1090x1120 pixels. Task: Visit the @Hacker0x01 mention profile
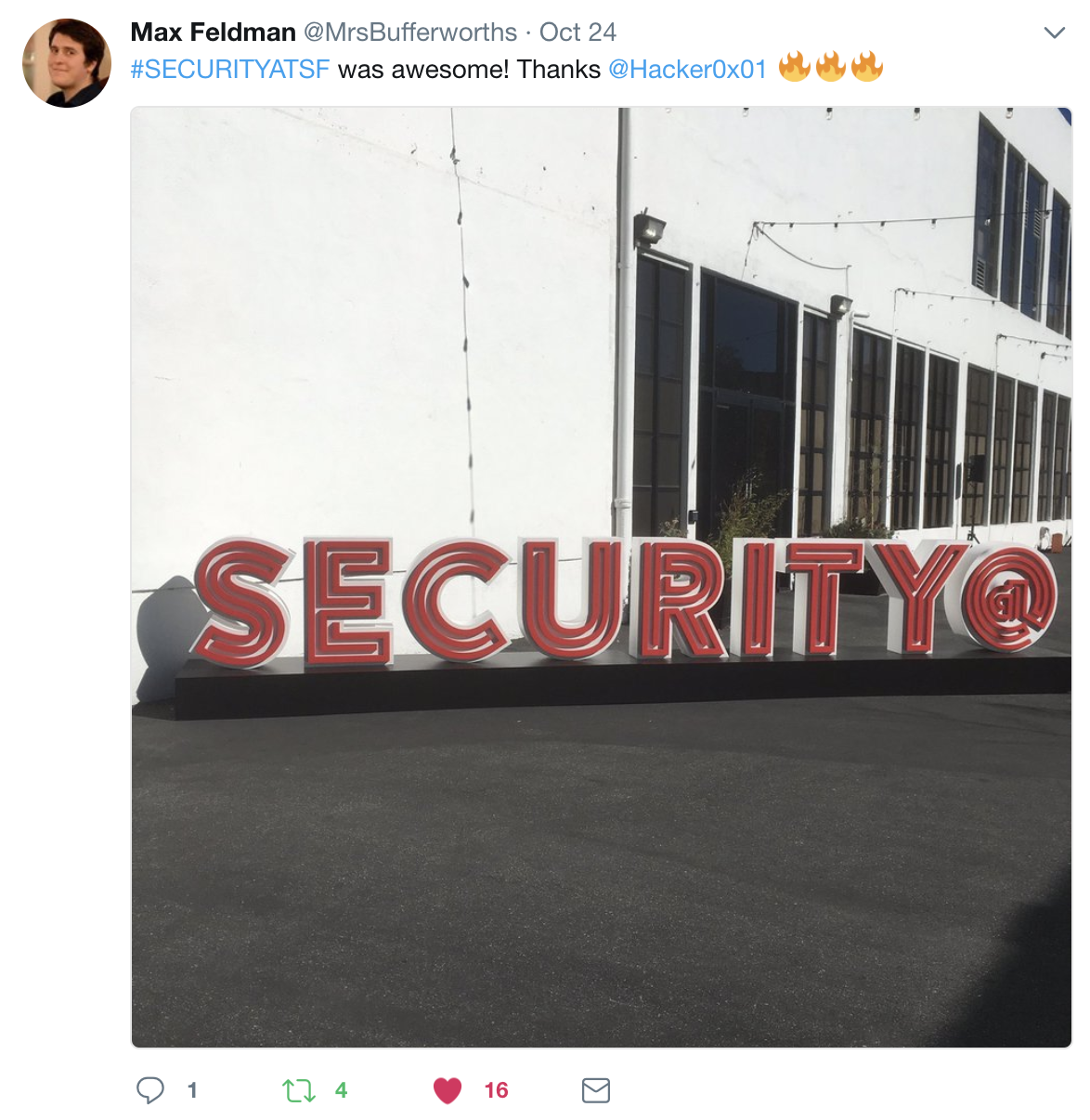click(x=688, y=70)
